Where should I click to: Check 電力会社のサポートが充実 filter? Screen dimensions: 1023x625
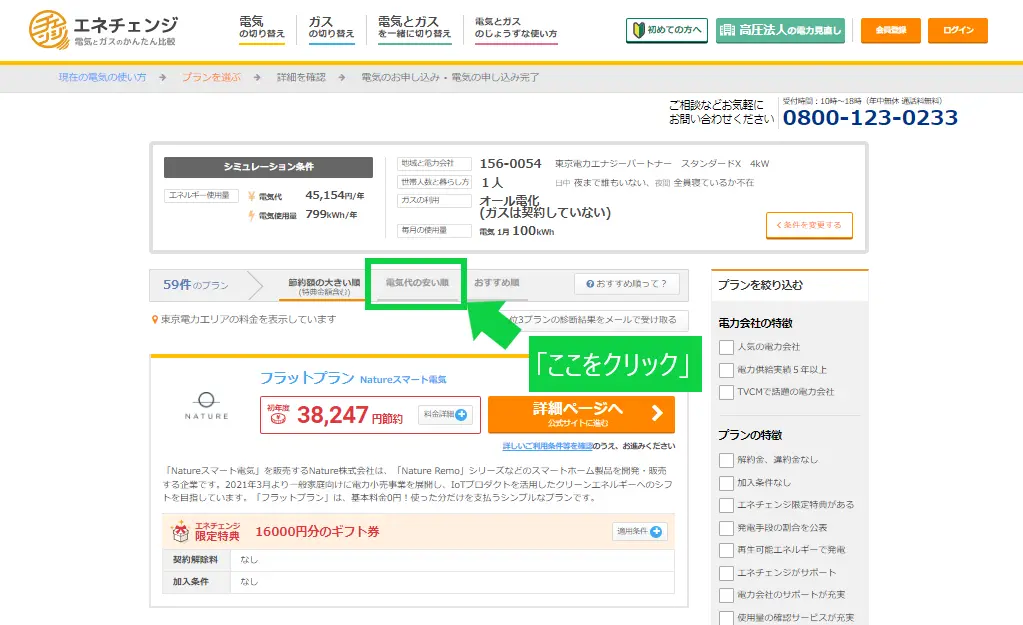(726, 595)
